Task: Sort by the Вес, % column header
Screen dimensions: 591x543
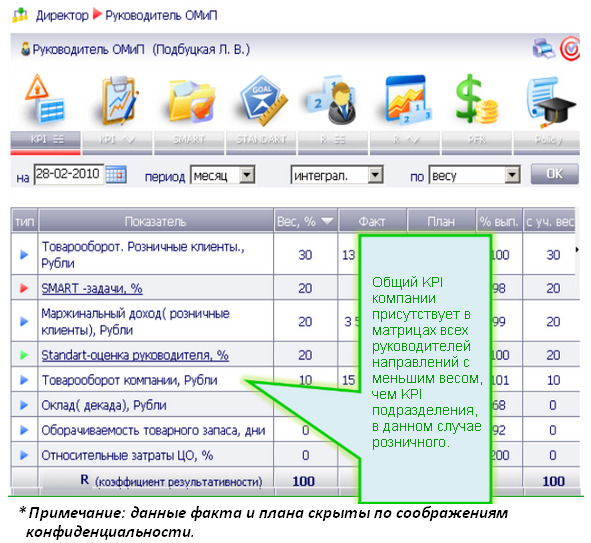Action: (x=305, y=221)
